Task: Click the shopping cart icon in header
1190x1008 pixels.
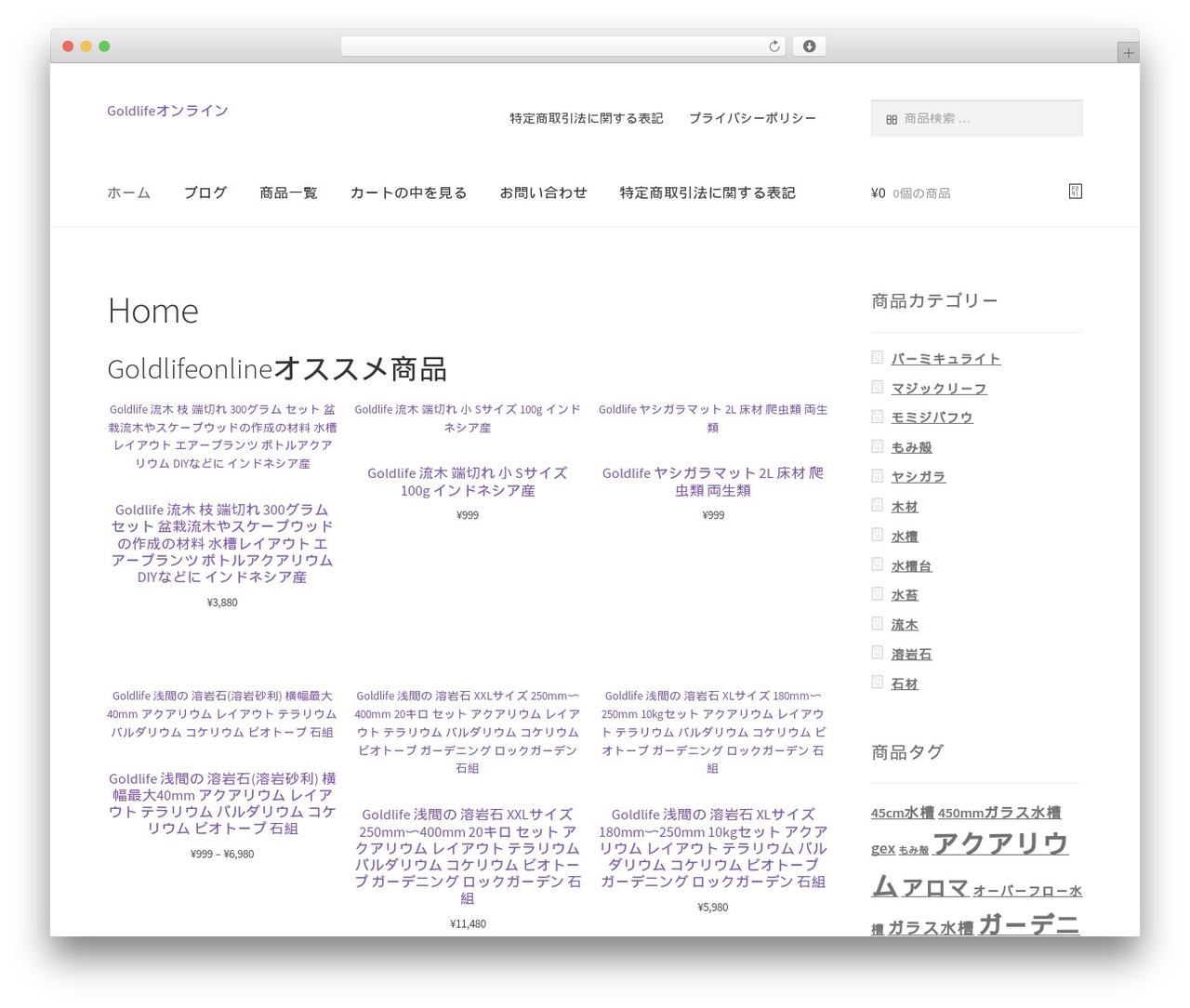Action: coord(1076,192)
